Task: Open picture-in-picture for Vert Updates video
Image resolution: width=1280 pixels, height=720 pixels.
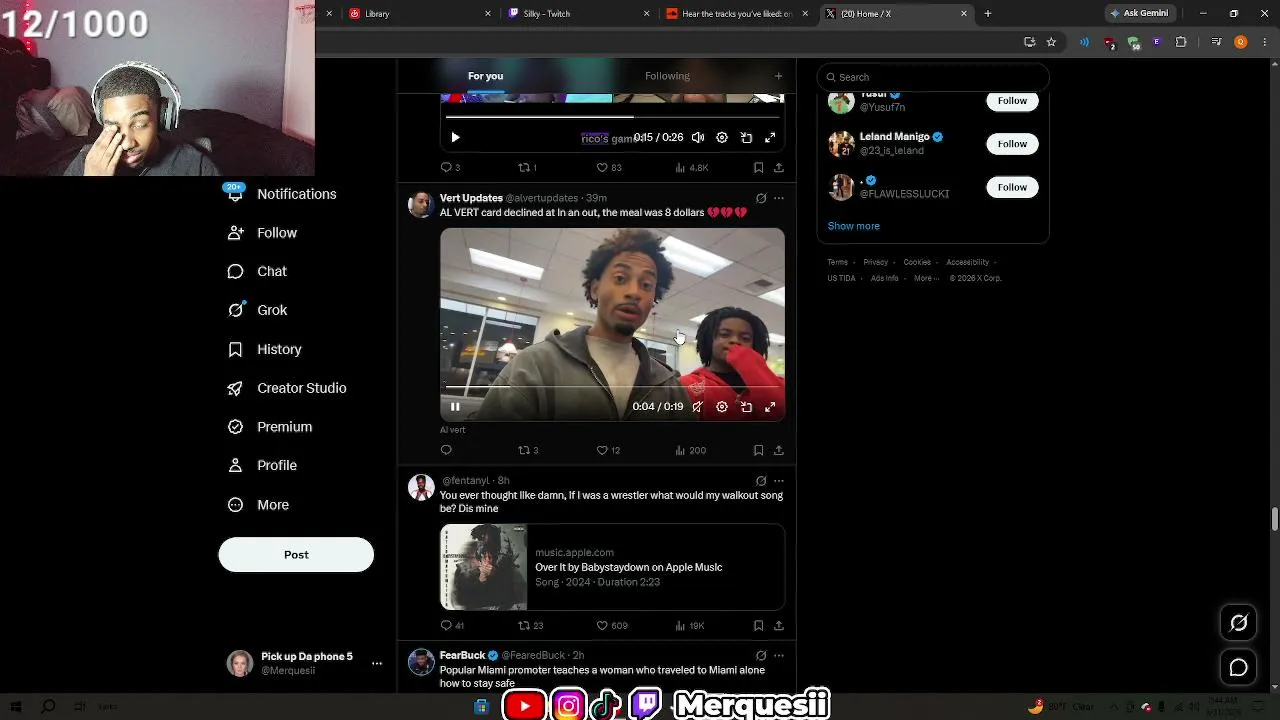Action: pos(746,407)
